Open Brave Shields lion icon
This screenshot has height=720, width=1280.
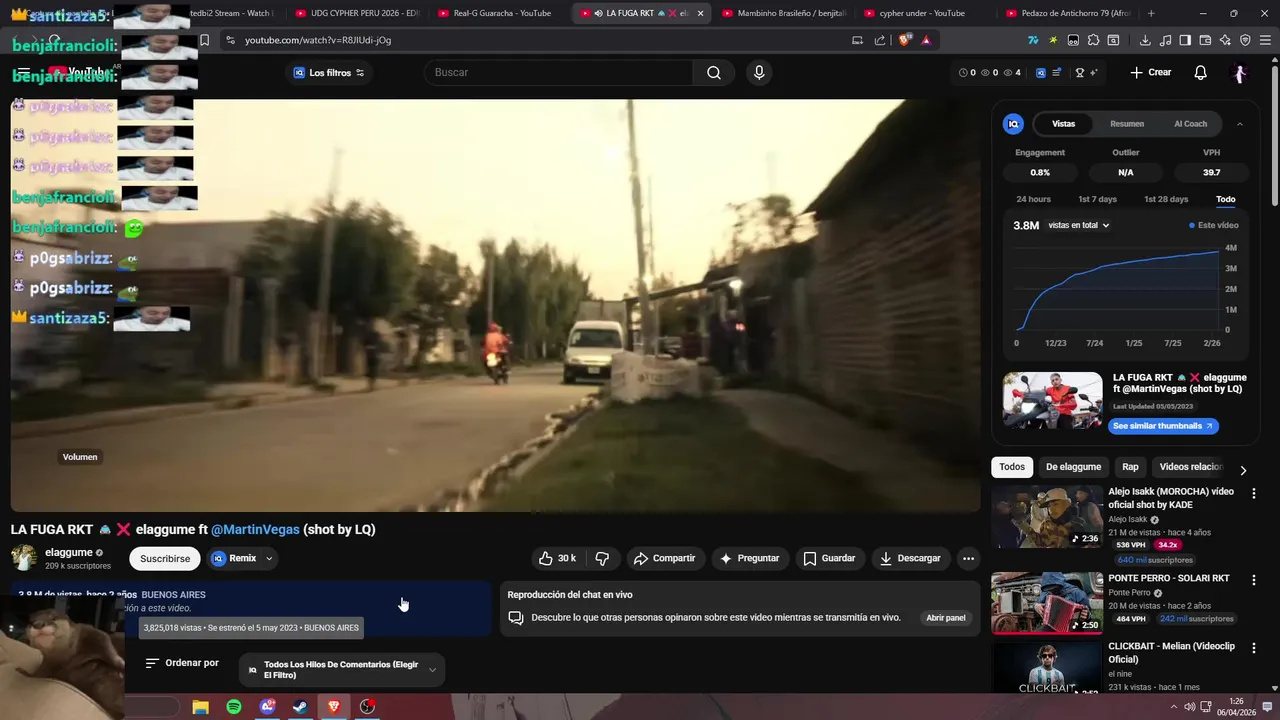(905, 40)
